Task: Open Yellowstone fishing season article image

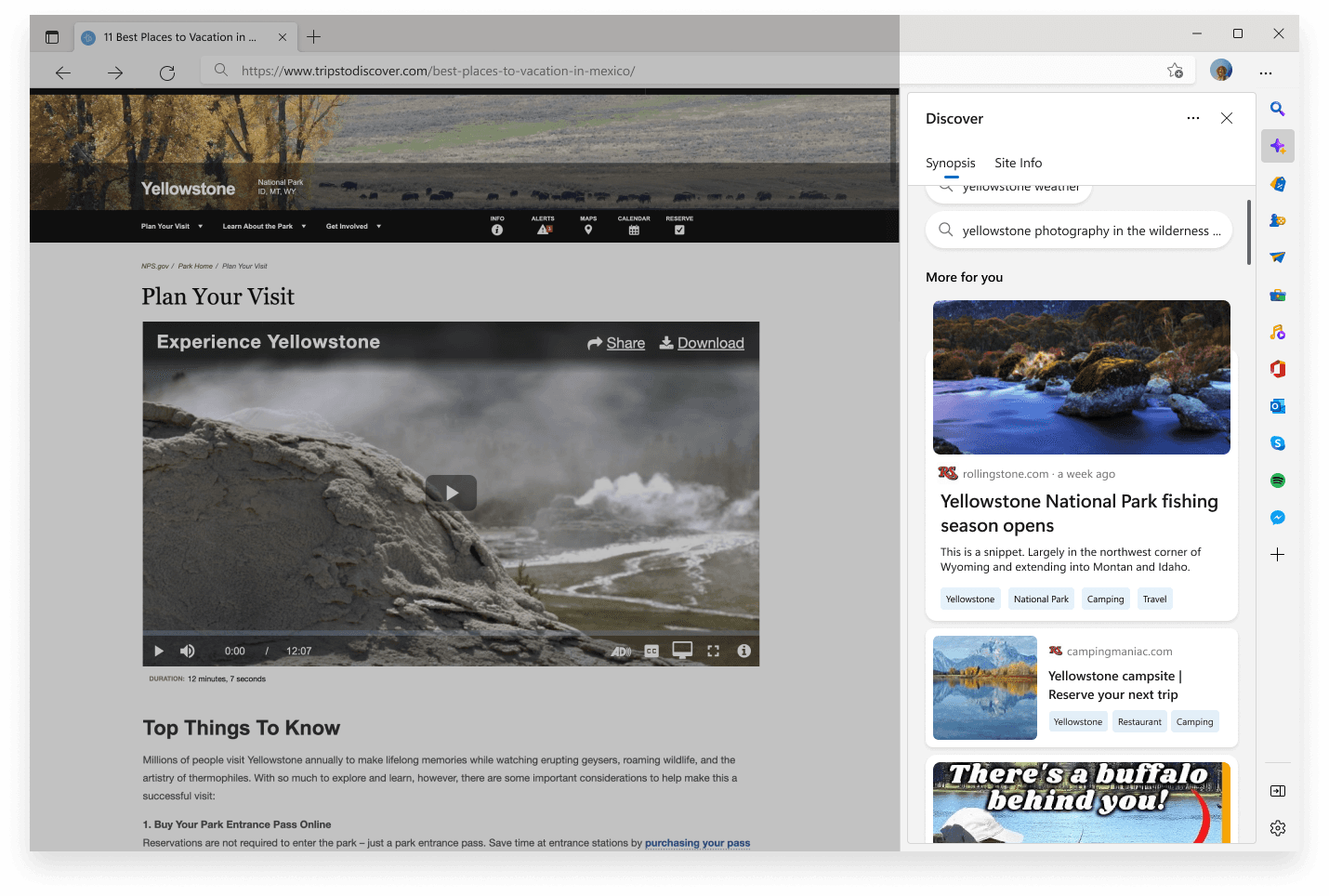Action: [1082, 377]
